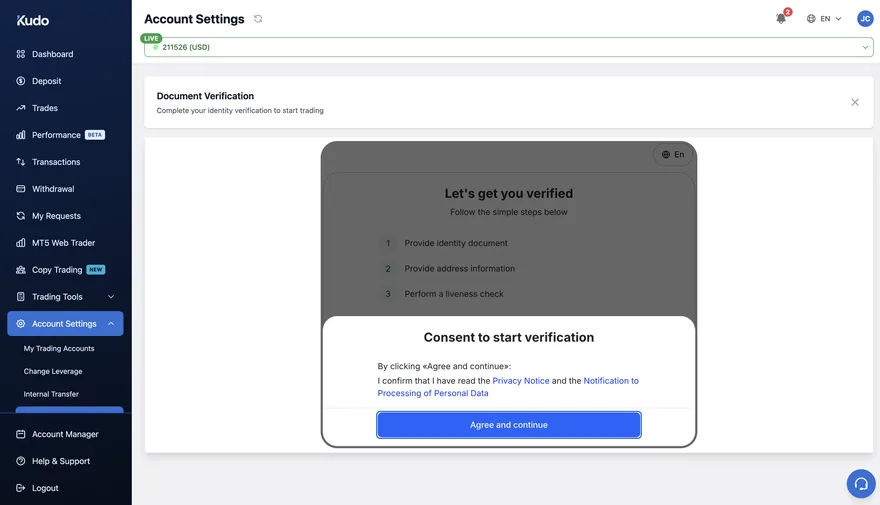Click Agree and continue button

click(x=508, y=425)
